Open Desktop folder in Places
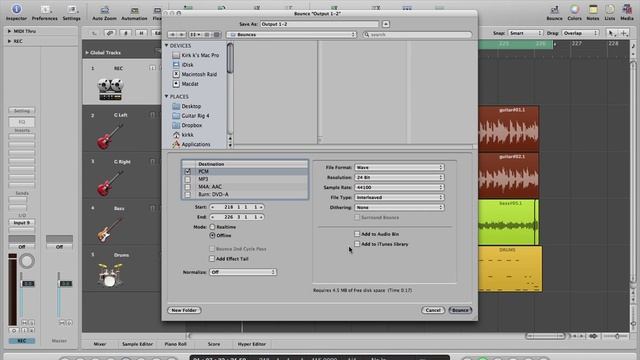 [187, 106]
